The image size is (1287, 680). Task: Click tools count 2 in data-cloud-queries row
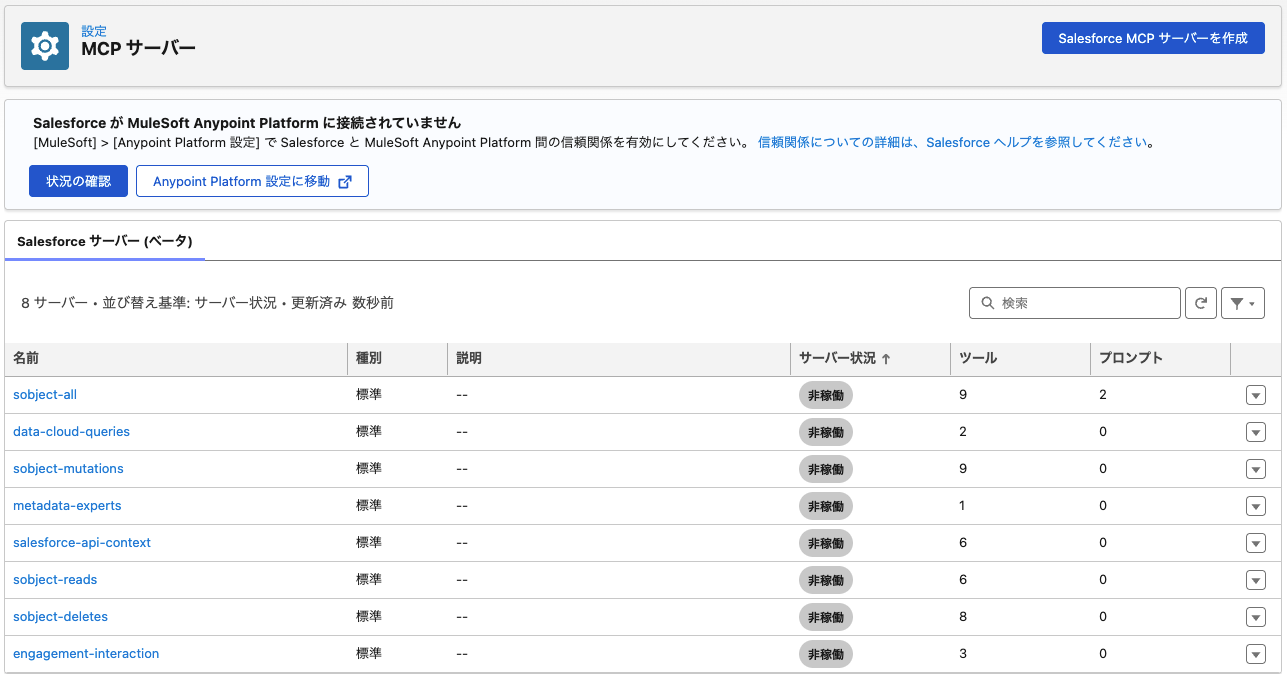point(963,432)
